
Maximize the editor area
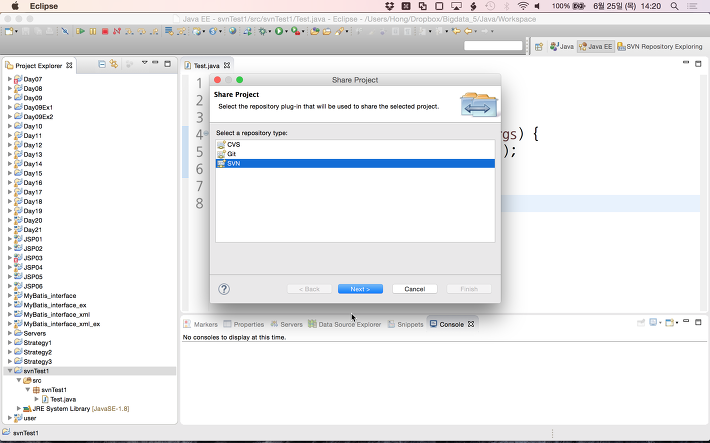click(698, 64)
